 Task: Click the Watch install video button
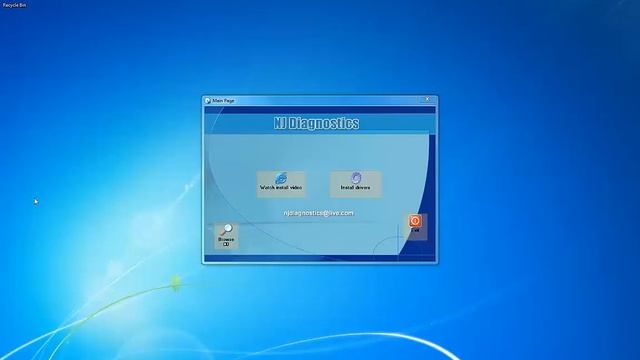tap(281, 184)
